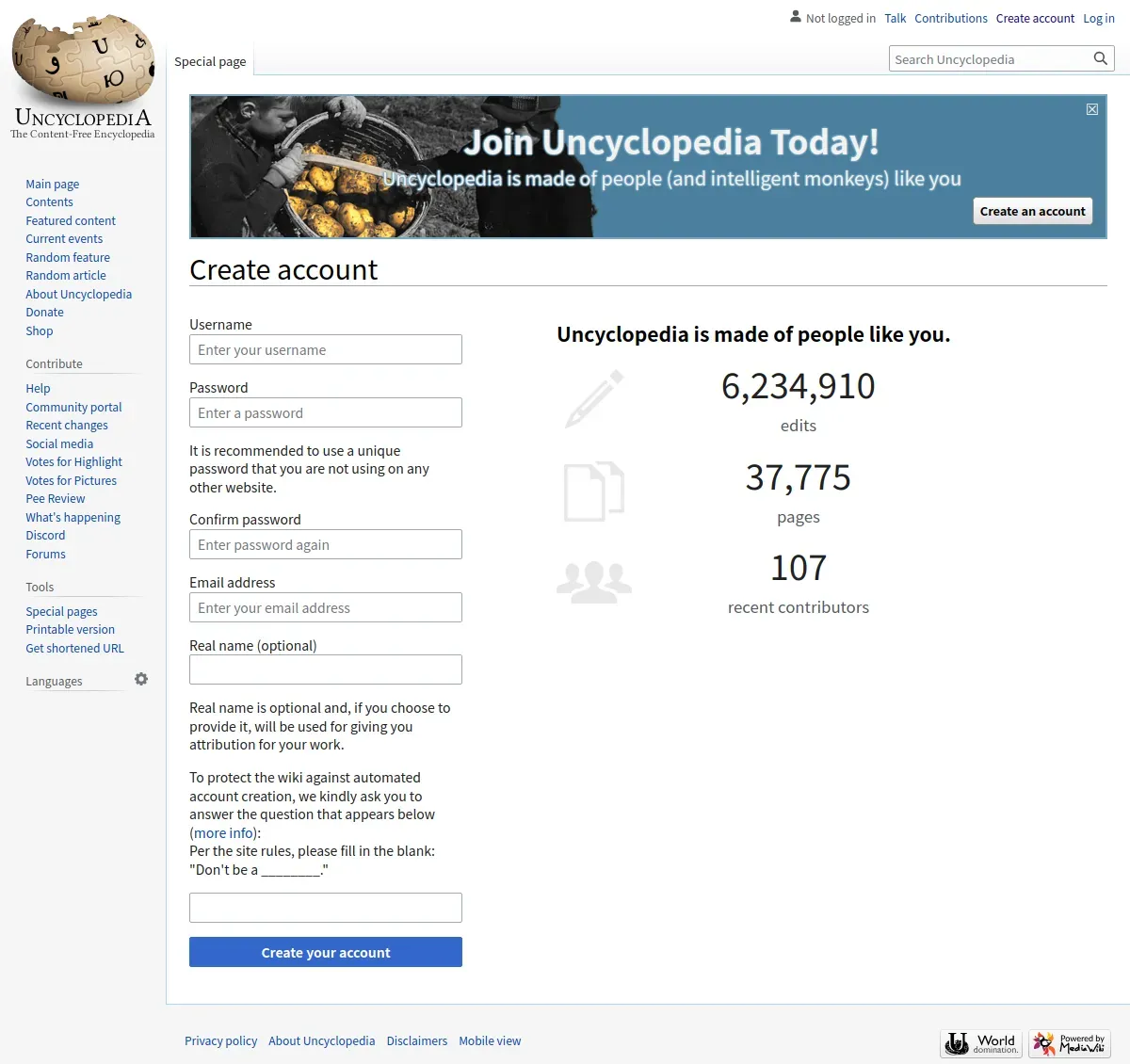
Task: Open Votes for Highlight link
Action: click(74, 461)
